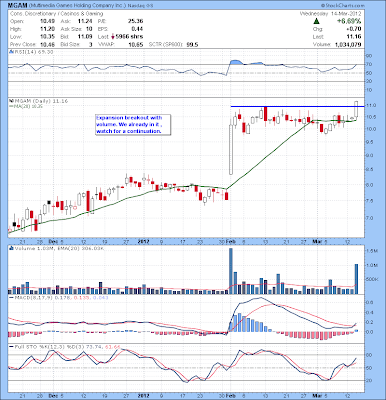
Task: Click the icon before the MGAM (Daily) legend
Action: click(11, 101)
